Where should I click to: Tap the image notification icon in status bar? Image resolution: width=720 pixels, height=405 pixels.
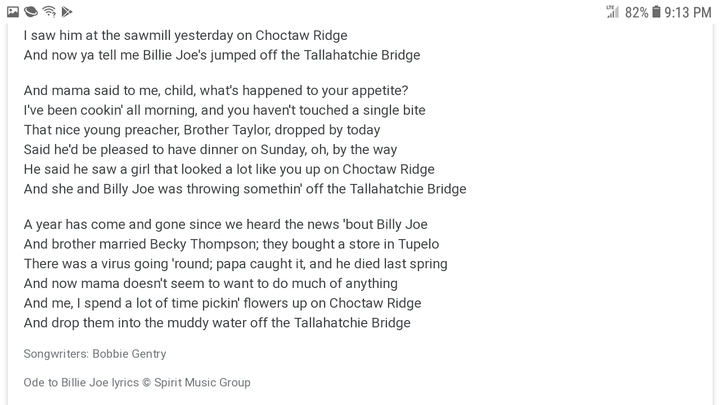(13, 11)
